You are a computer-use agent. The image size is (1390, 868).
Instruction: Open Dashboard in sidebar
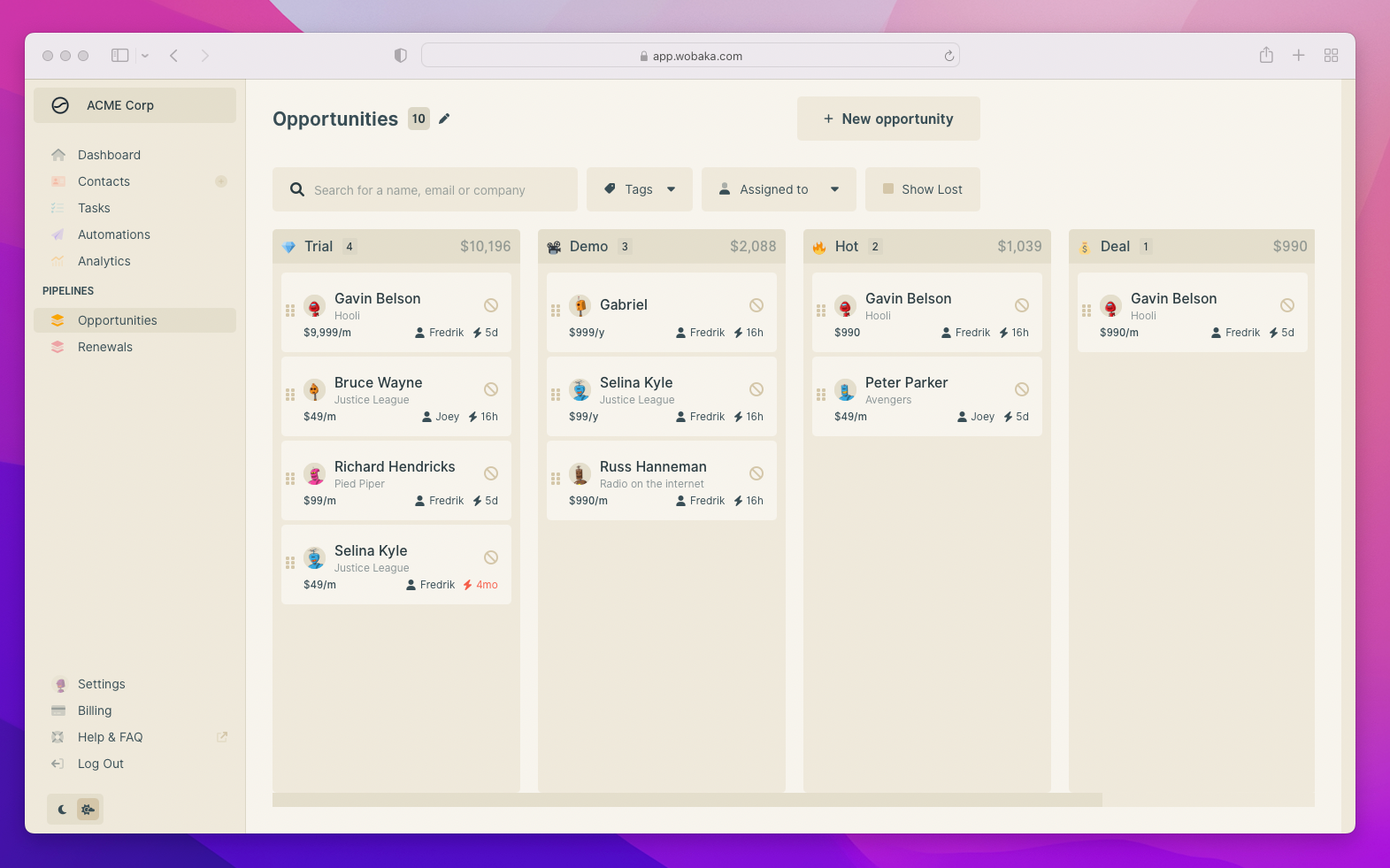tap(134, 155)
